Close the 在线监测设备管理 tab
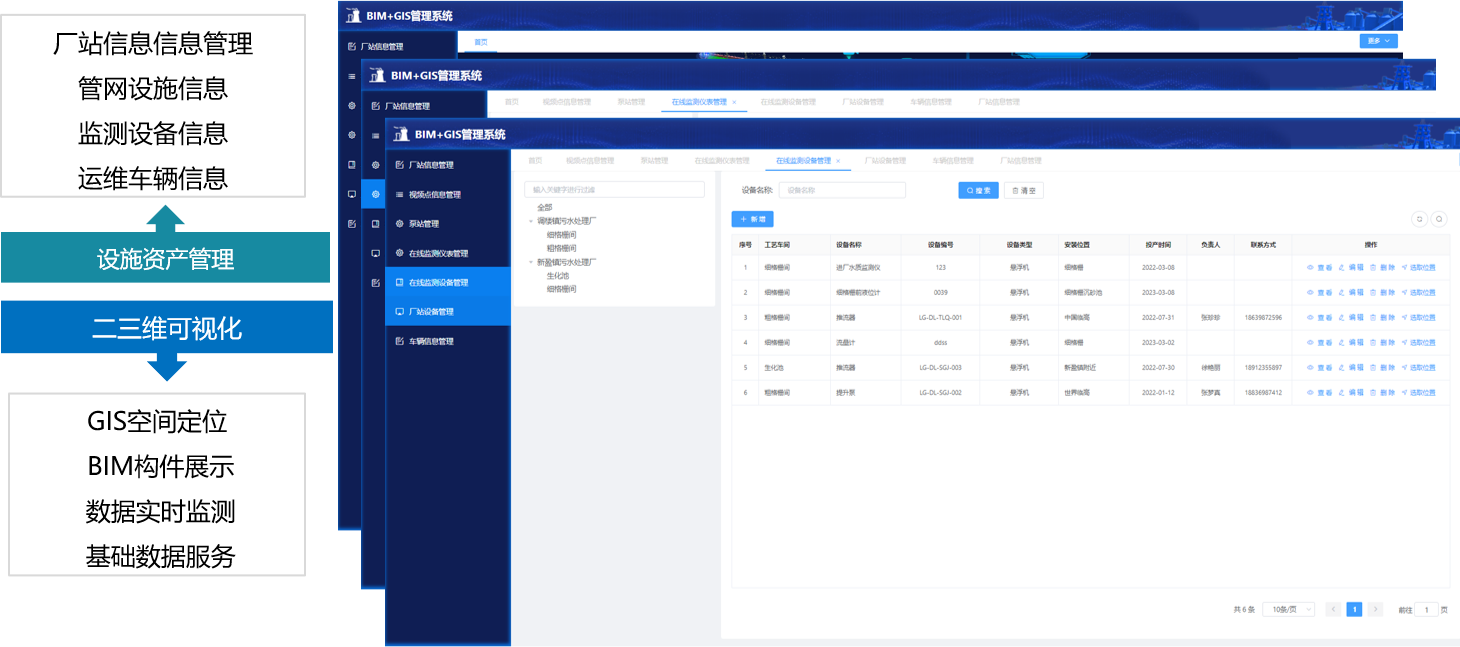The height and width of the screenshot is (647, 1460). coord(838,161)
